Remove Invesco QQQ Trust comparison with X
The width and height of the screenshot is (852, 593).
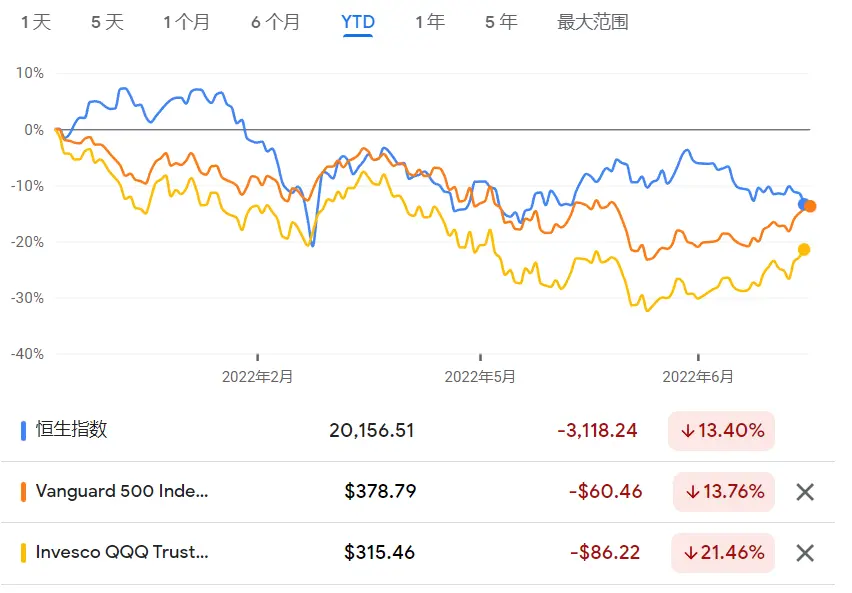pos(805,553)
